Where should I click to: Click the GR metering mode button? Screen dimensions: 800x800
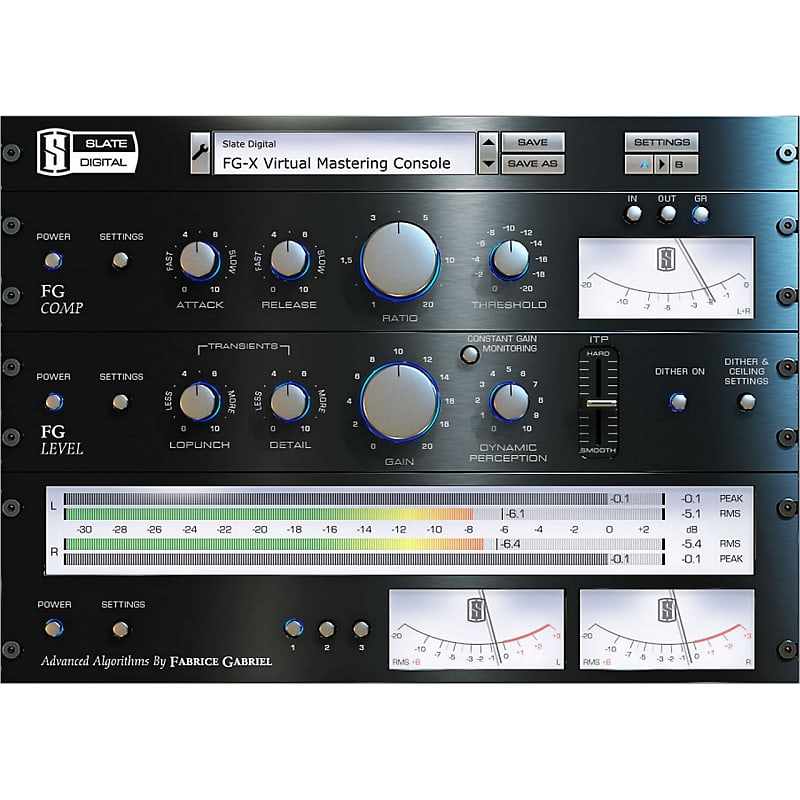(x=700, y=214)
